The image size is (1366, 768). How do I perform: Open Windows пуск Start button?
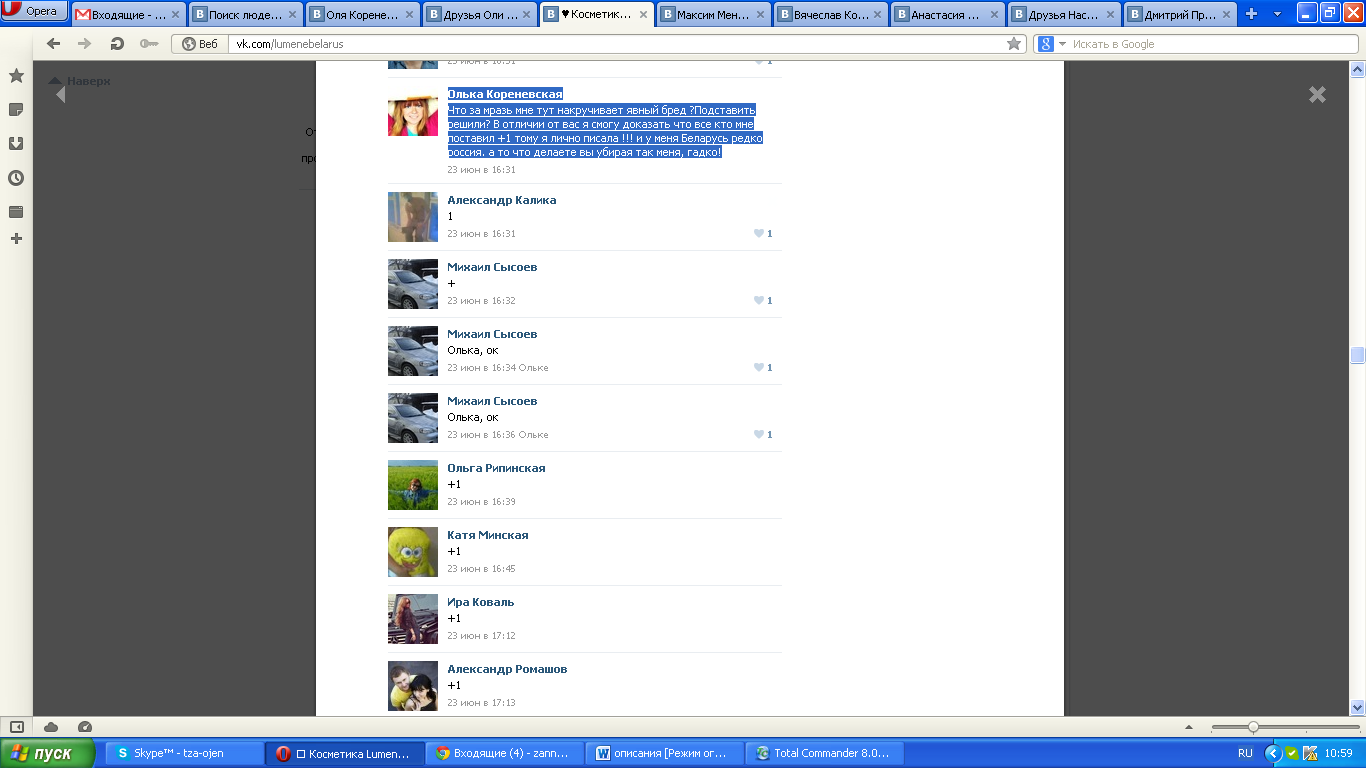point(47,753)
